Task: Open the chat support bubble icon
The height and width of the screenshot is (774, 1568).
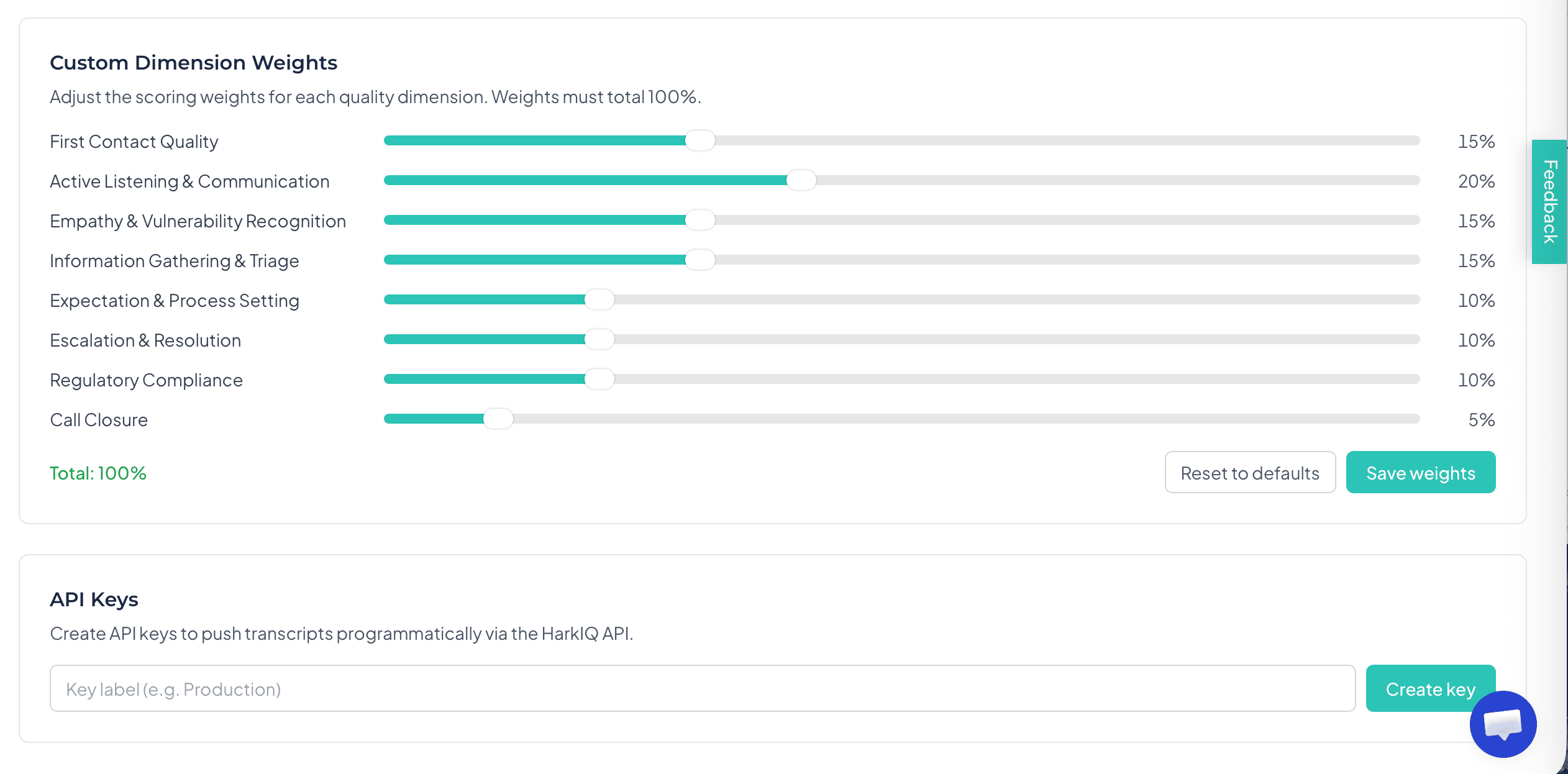Action: [x=1502, y=724]
